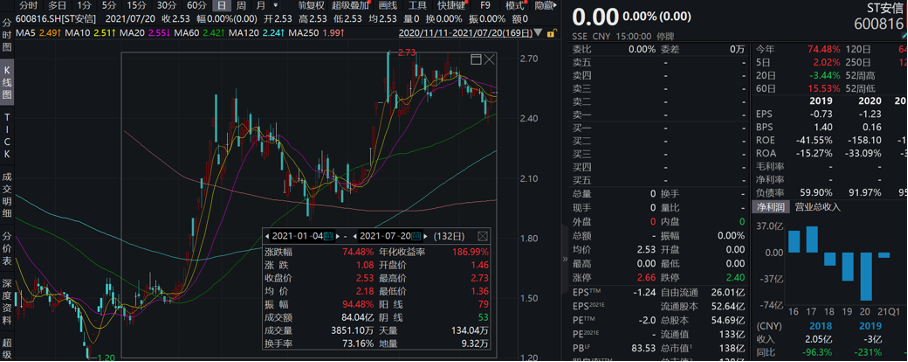Select the 周 weekly period tab

click(241, 6)
